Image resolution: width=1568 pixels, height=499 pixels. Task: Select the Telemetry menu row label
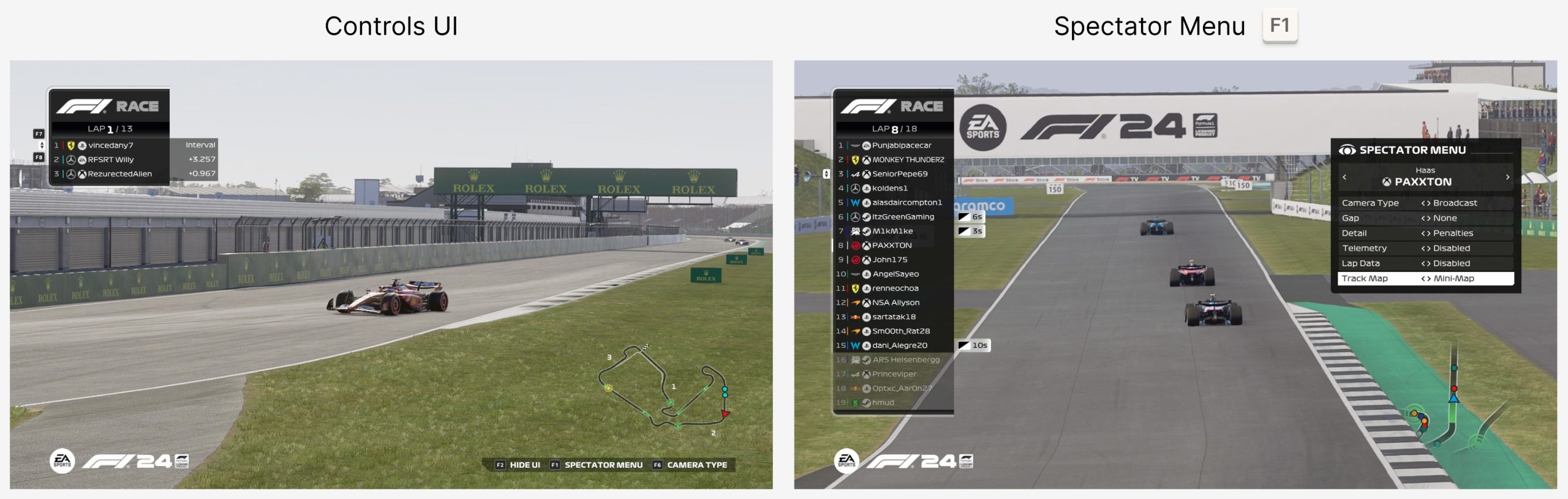(x=1365, y=249)
